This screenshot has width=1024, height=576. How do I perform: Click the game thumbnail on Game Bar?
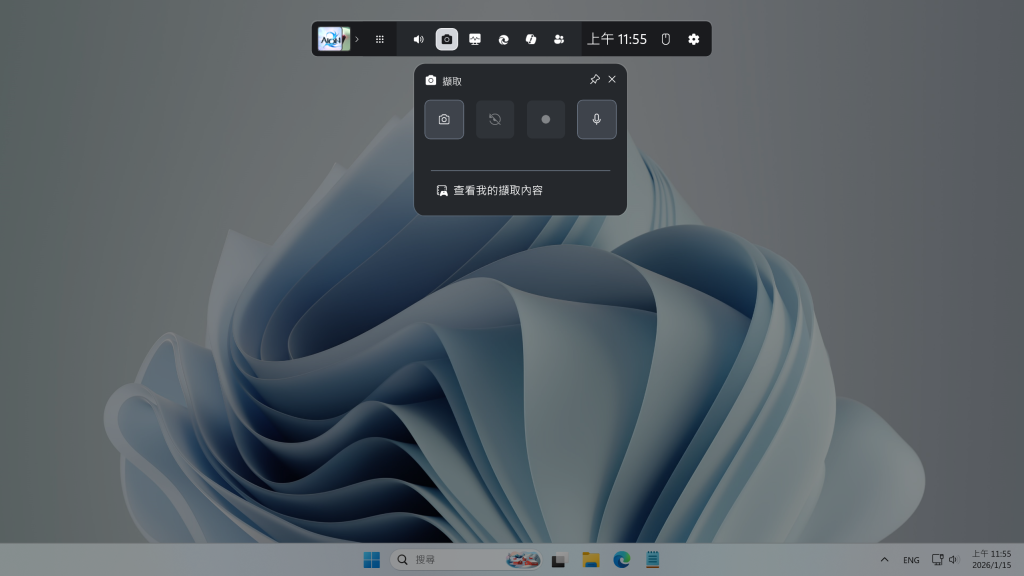(333, 39)
